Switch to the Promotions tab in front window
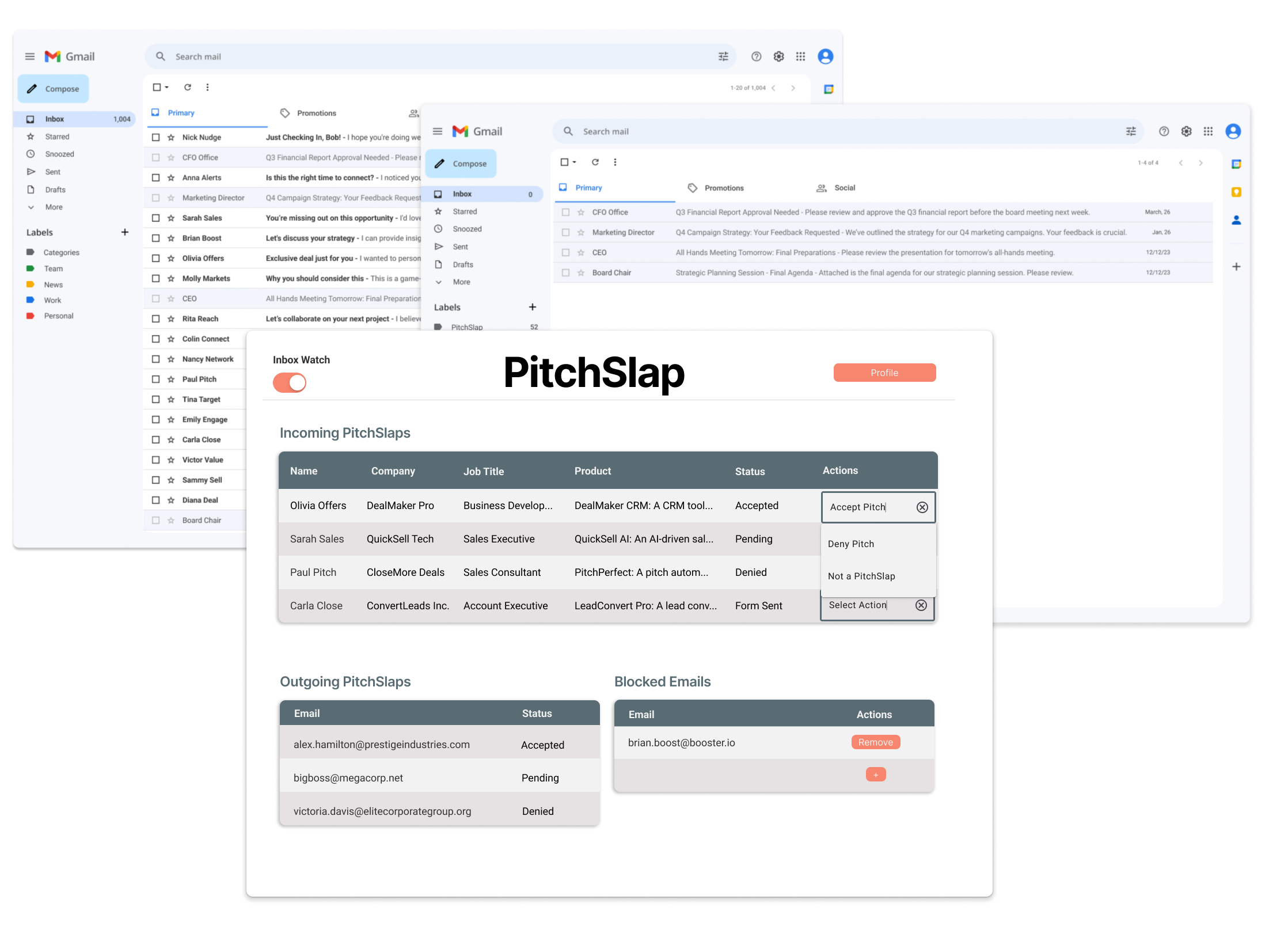The image size is (1288, 926). tap(723, 188)
